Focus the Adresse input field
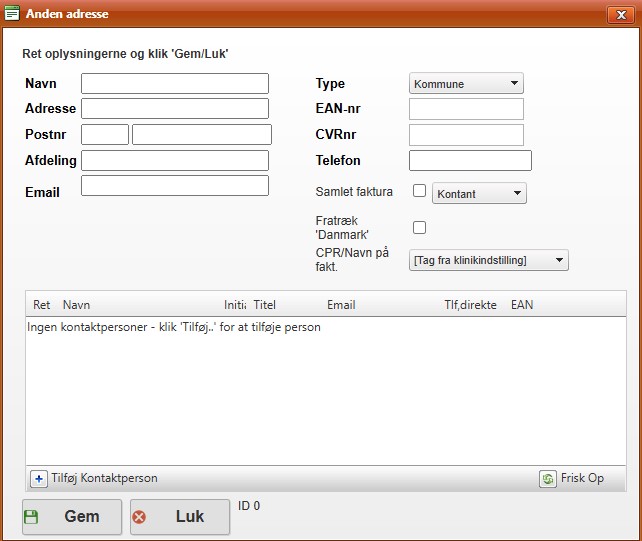642x541 pixels. tap(175, 108)
